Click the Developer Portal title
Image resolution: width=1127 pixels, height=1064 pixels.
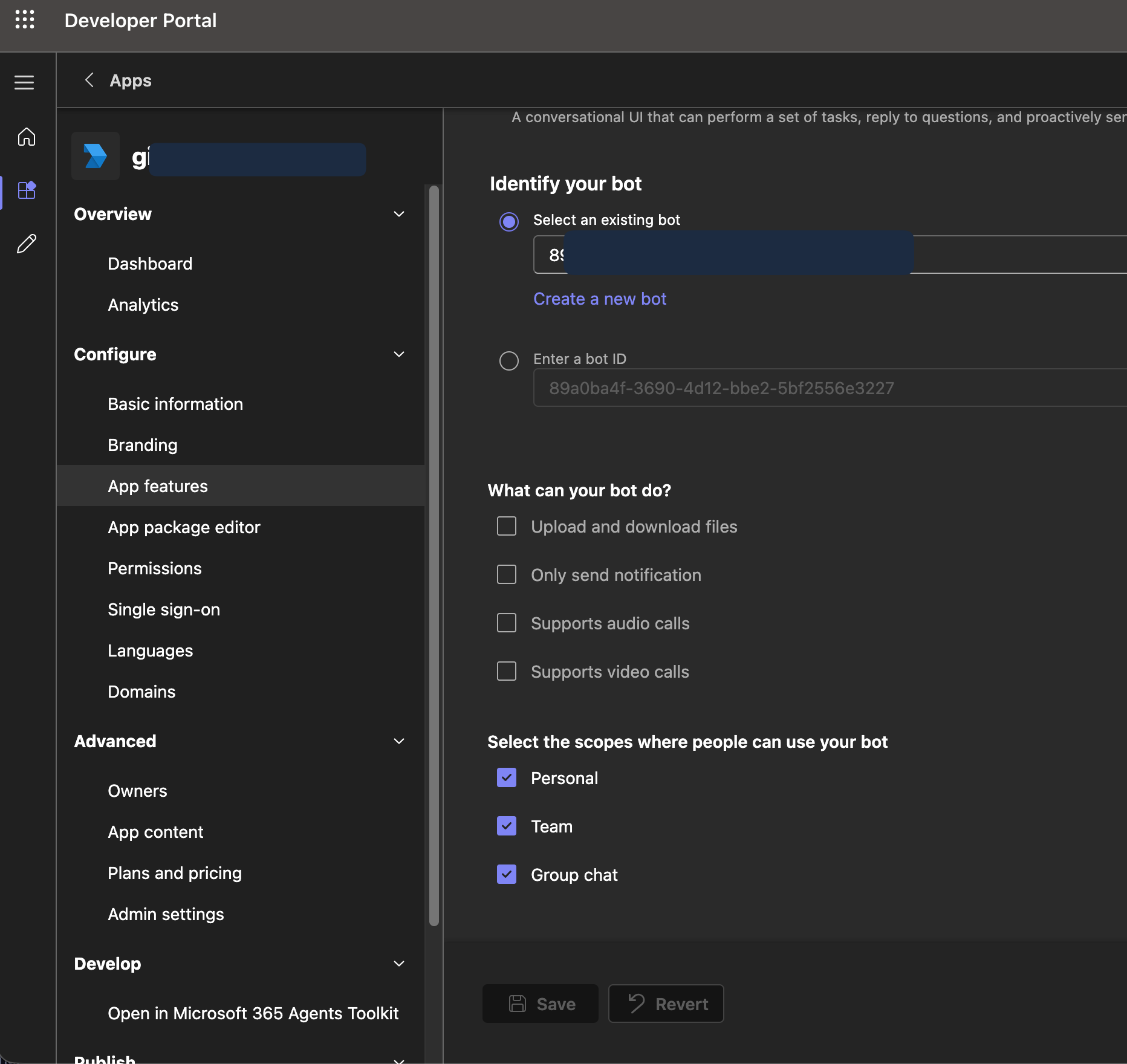(x=140, y=21)
